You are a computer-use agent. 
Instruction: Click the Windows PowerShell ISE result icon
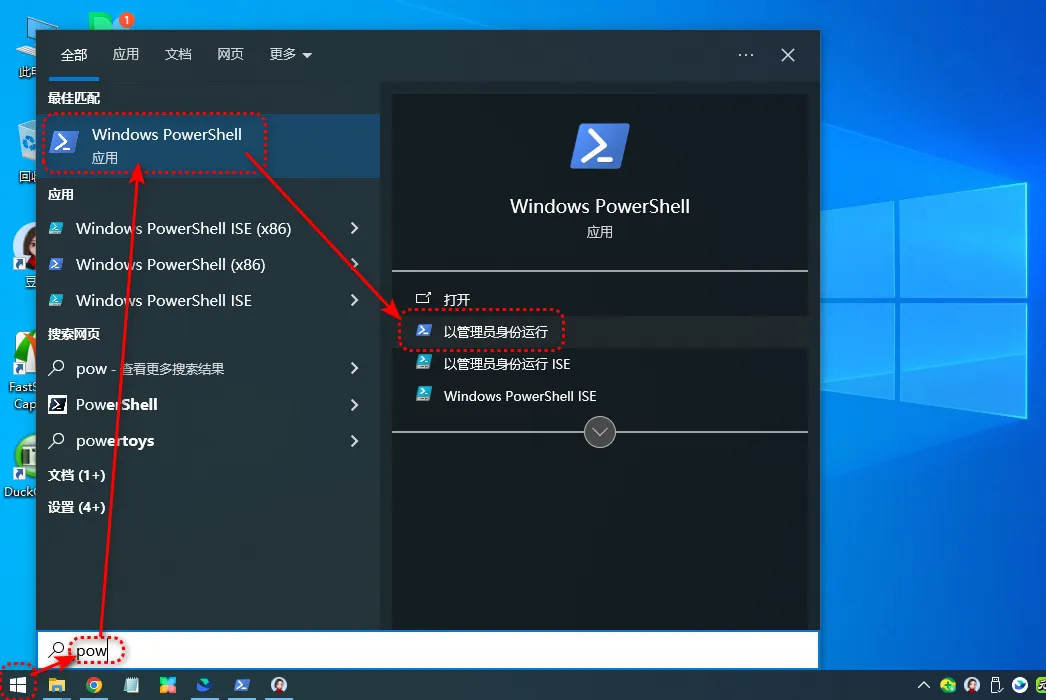56,300
